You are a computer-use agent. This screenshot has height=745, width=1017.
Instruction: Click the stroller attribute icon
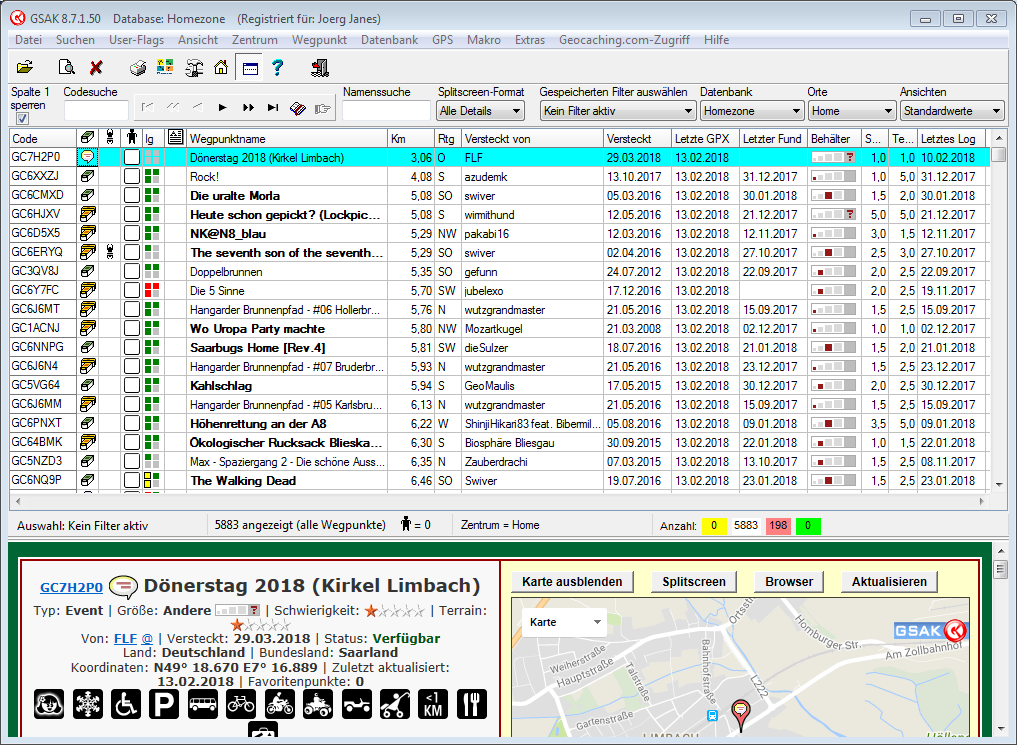tap(395, 704)
